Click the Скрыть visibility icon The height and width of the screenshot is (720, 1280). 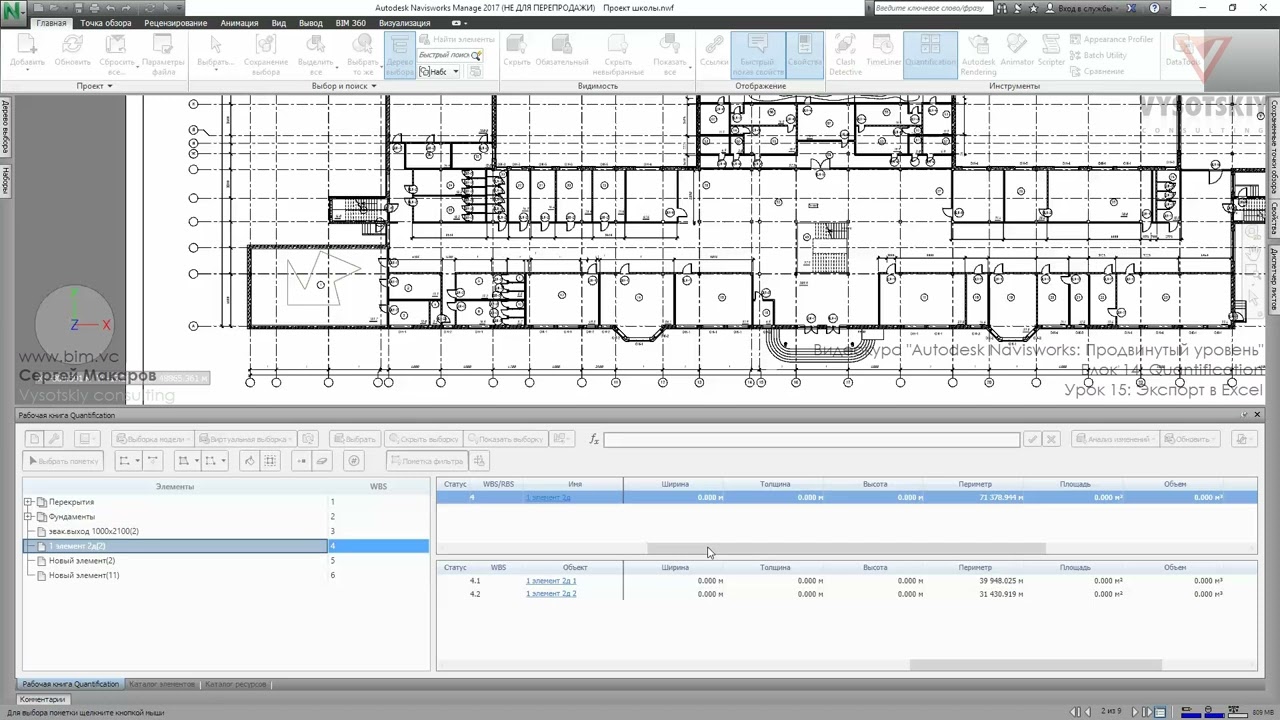click(x=517, y=53)
